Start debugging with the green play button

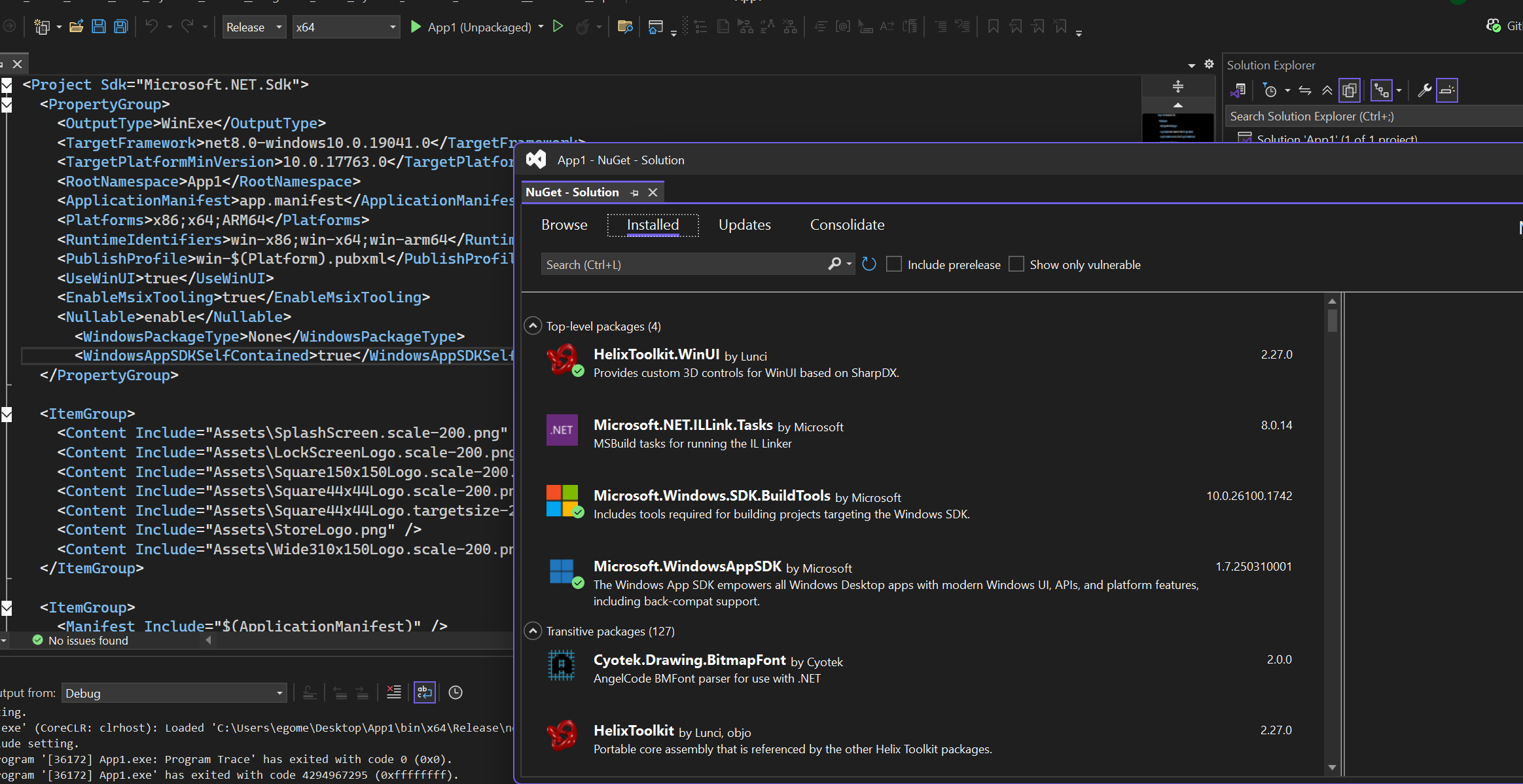[415, 27]
